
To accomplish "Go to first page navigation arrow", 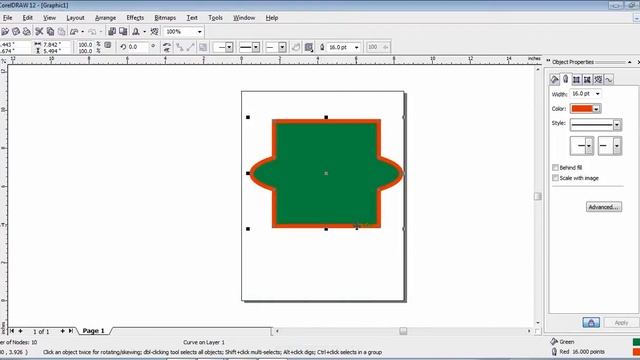I will (12, 331).
